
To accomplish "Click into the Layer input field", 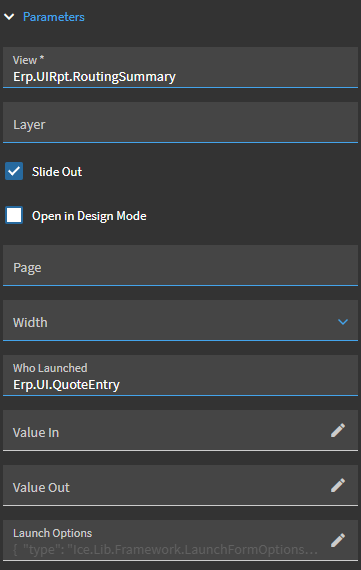I will pos(180,123).
